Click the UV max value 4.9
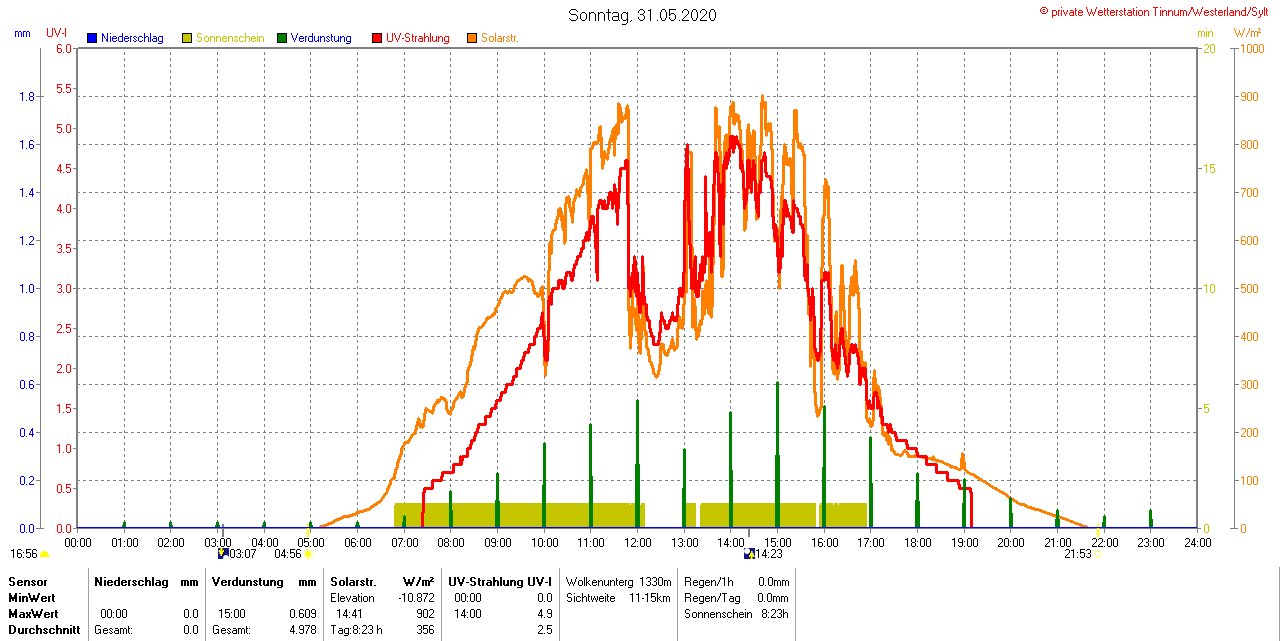The height and width of the screenshot is (641, 1280). point(546,613)
